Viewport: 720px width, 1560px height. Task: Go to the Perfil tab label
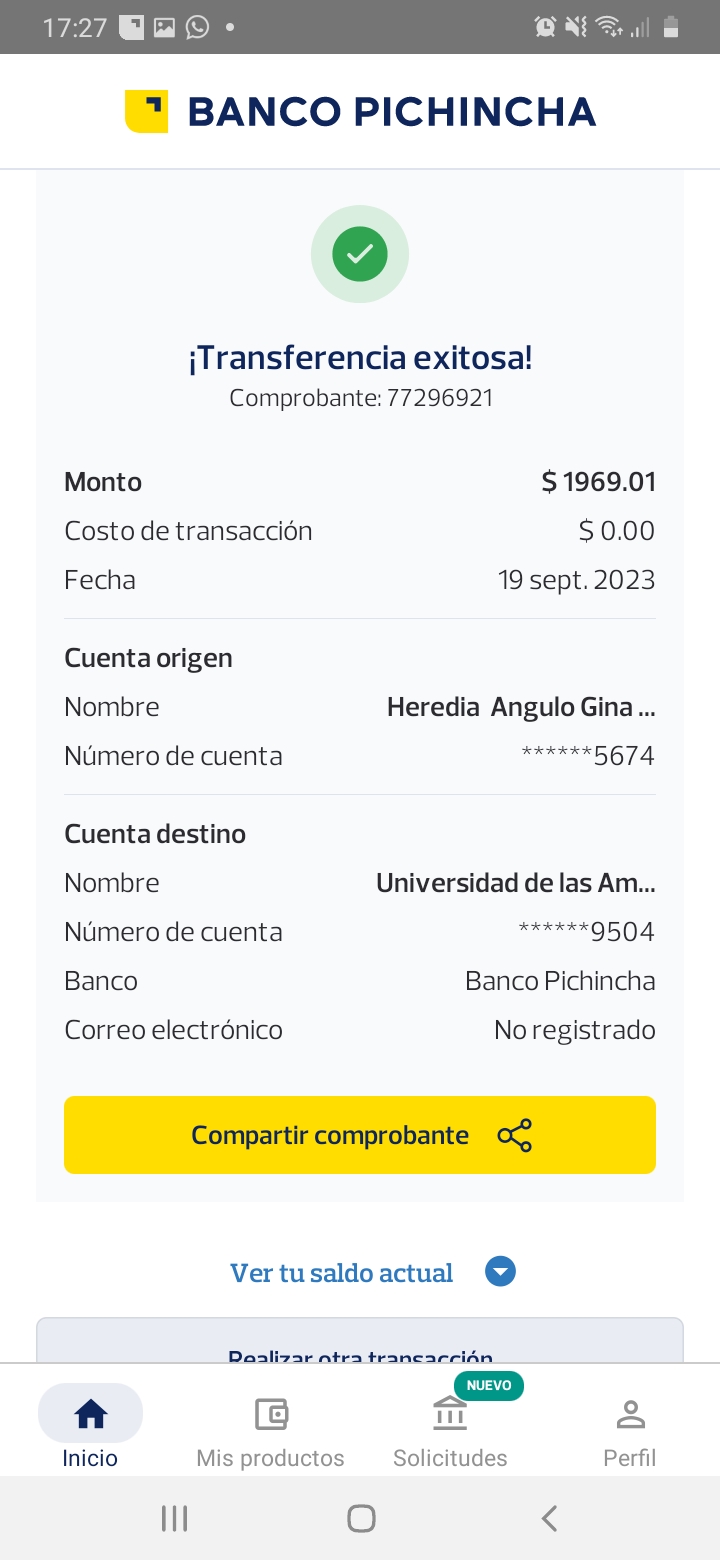point(630,1458)
